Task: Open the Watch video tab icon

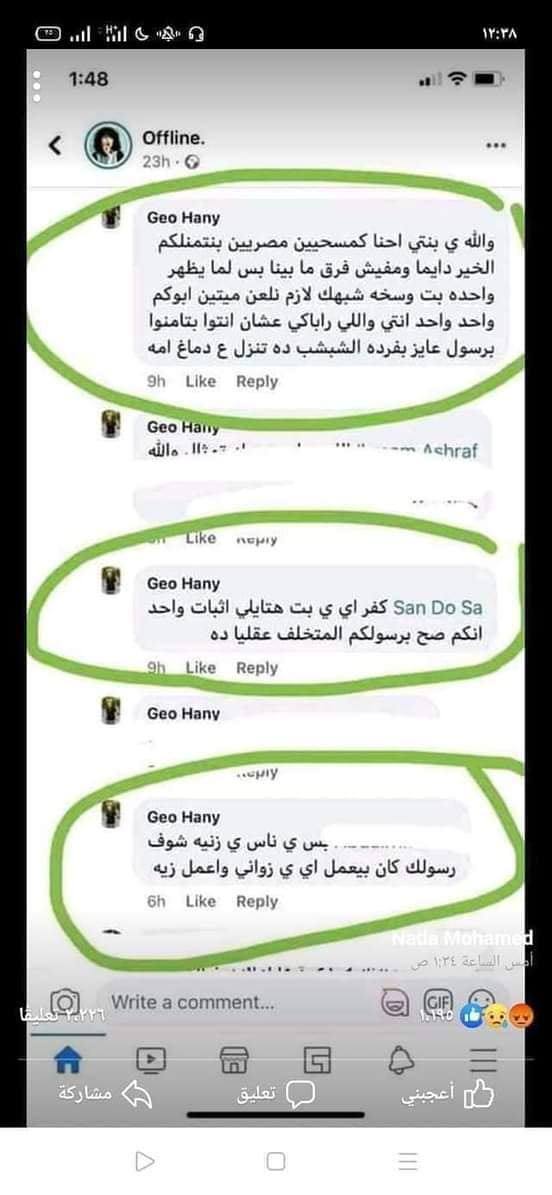Action: (150, 1059)
